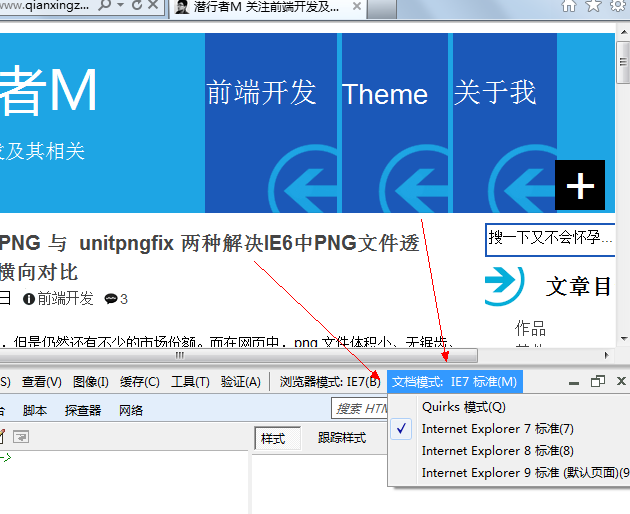This screenshot has height=514, width=630.
Task: Open the empty new tab button
Action: 382,9
